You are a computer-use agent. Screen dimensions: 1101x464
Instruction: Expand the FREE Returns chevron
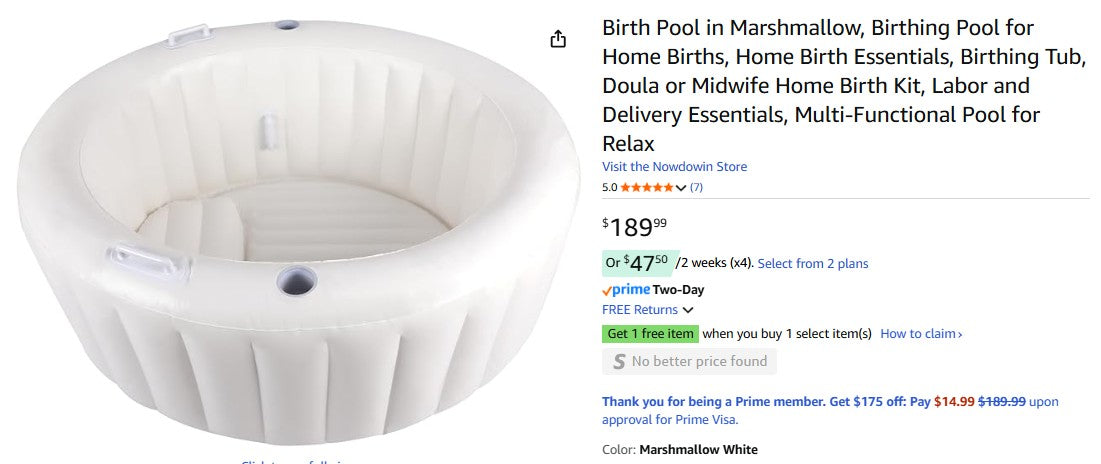pos(688,310)
